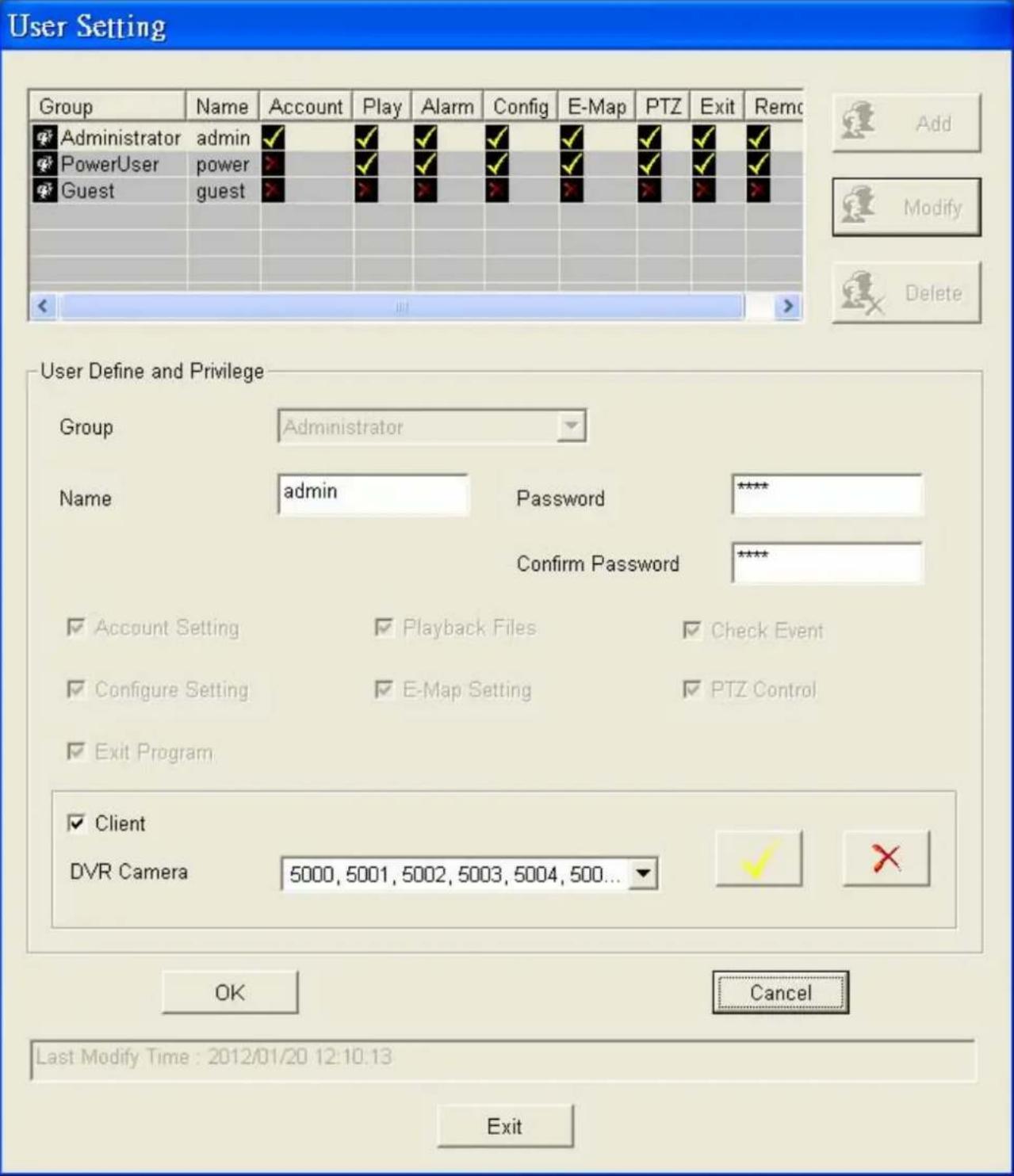Click the PTZ column header
This screenshot has width=1014, height=1176.
pyautogui.click(x=663, y=106)
